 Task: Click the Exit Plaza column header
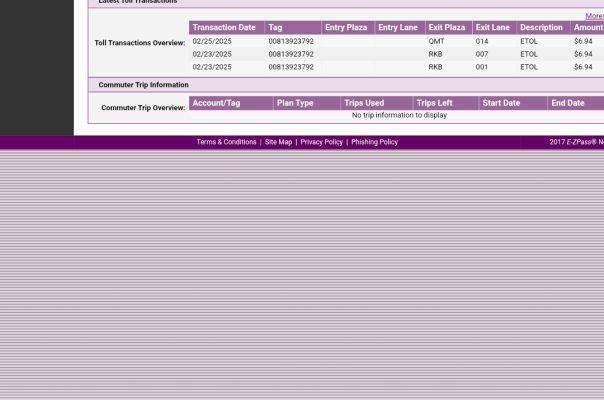[447, 28]
